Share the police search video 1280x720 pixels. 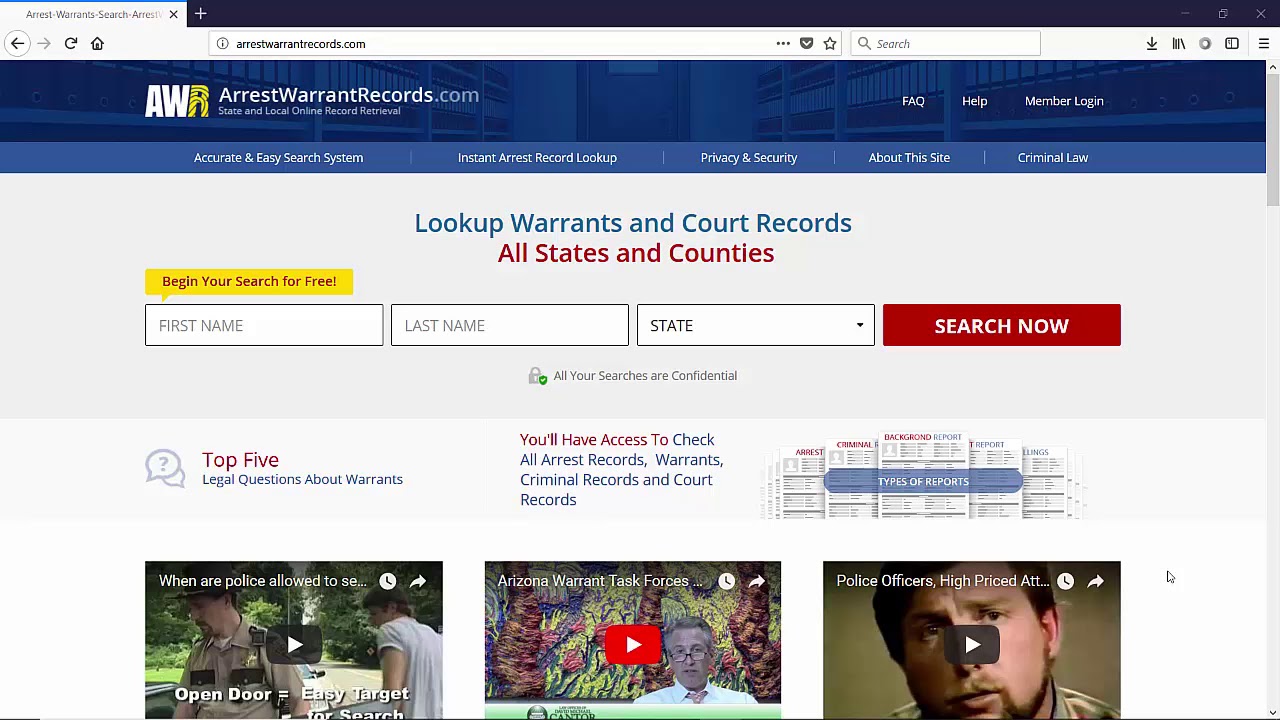418,581
